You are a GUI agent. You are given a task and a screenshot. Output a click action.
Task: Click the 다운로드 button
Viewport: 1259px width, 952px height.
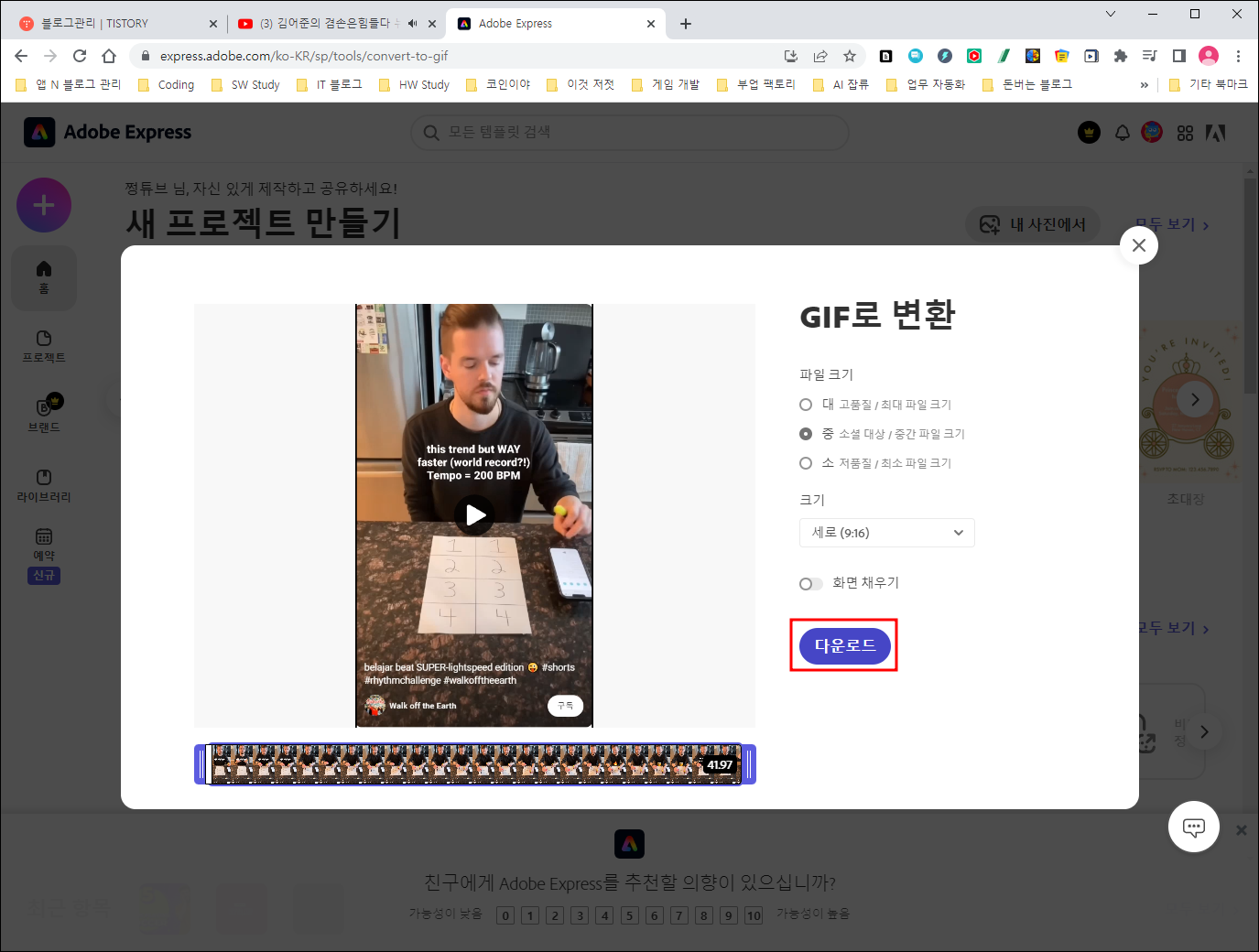844,646
